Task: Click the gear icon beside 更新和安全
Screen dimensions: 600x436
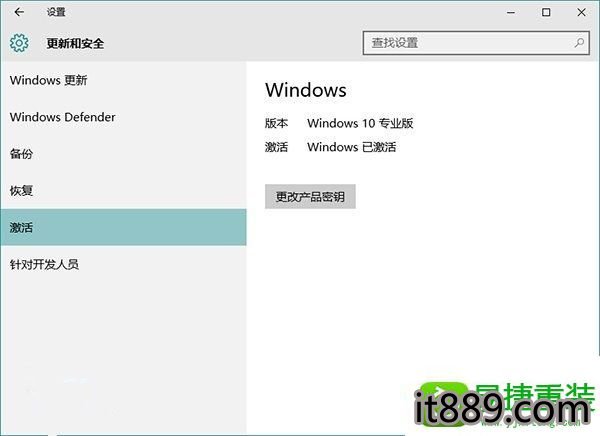Action: (x=19, y=43)
